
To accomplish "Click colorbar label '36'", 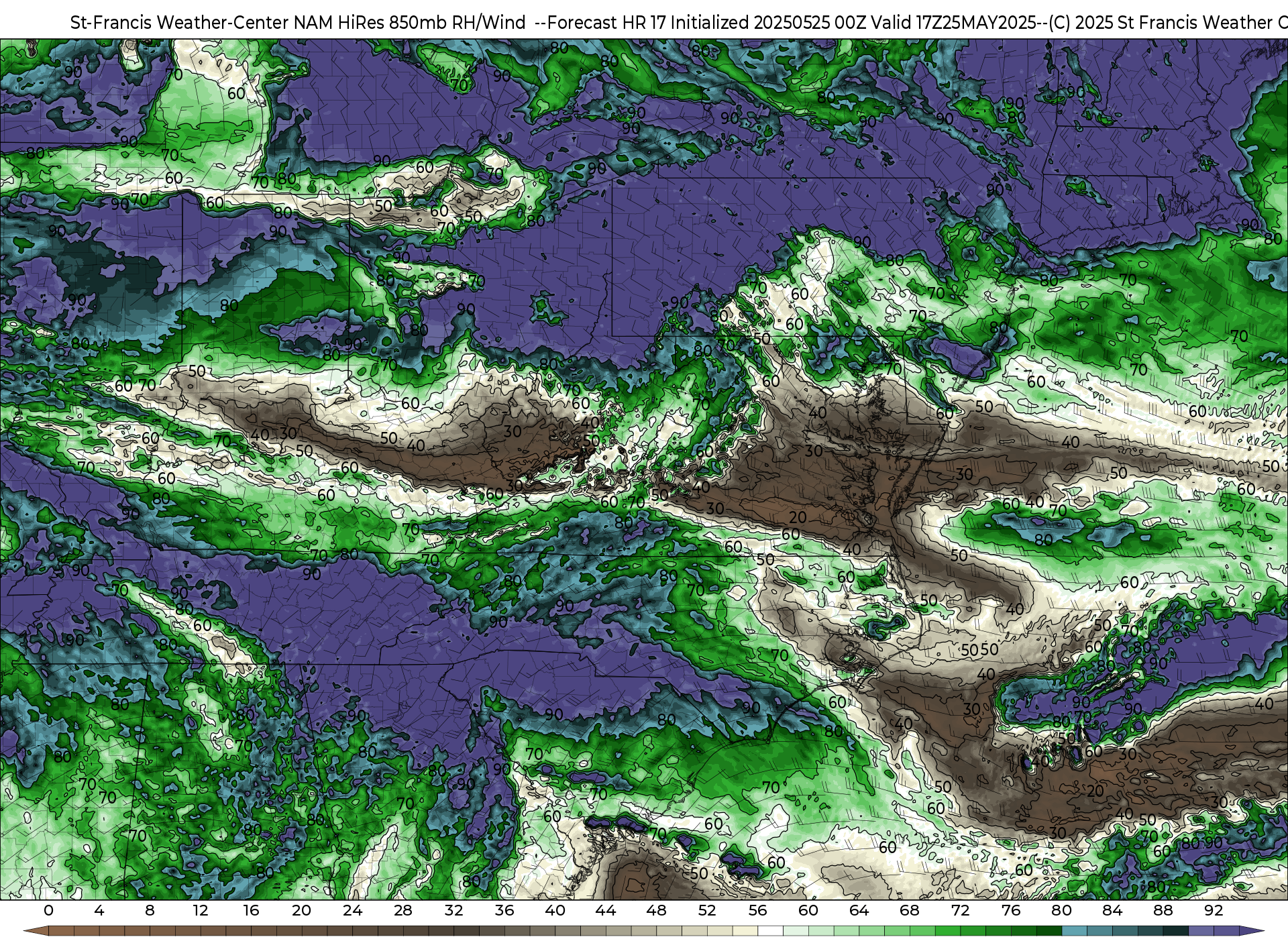I will pos(504,910).
